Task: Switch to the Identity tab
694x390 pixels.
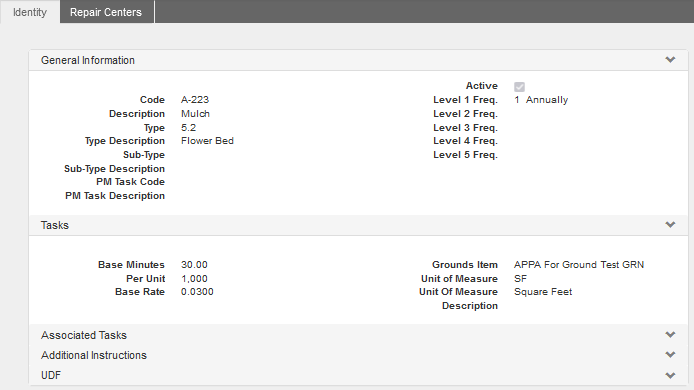Action: pyautogui.click(x=30, y=12)
